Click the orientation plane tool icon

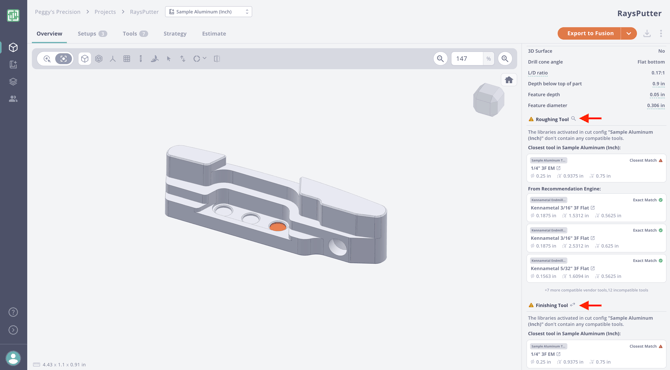click(x=155, y=59)
